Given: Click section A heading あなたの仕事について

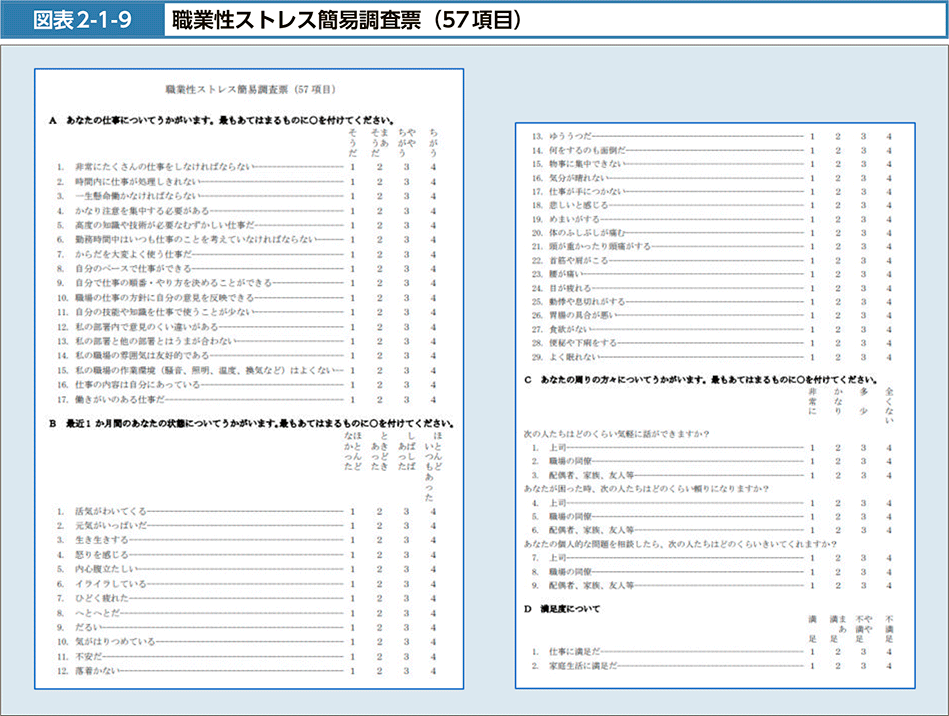Looking at the screenshot, I should coord(220,120).
